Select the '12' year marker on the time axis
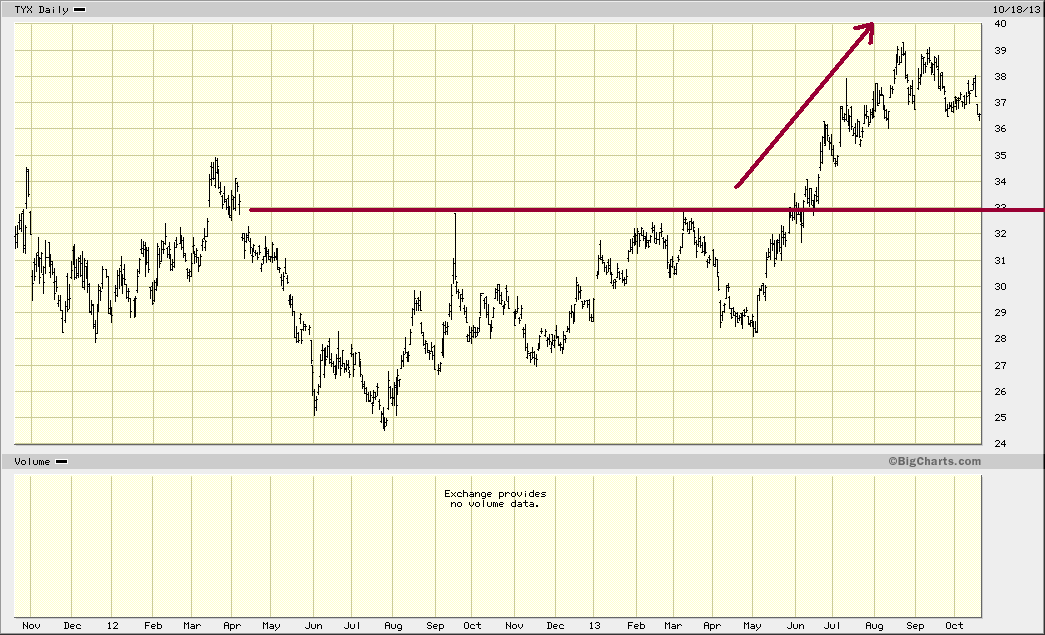The height and width of the screenshot is (635, 1045). click(x=111, y=626)
